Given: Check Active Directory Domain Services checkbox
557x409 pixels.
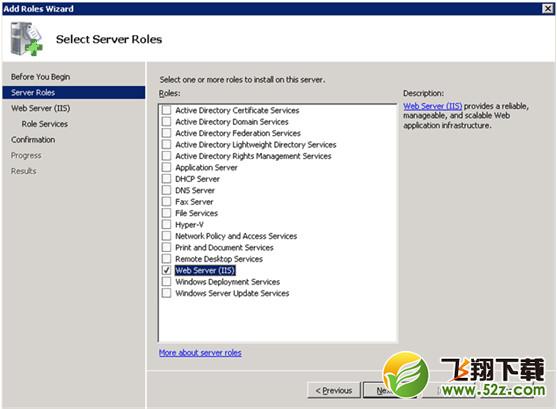Looking at the screenshot, I should [x=166, y=122].
